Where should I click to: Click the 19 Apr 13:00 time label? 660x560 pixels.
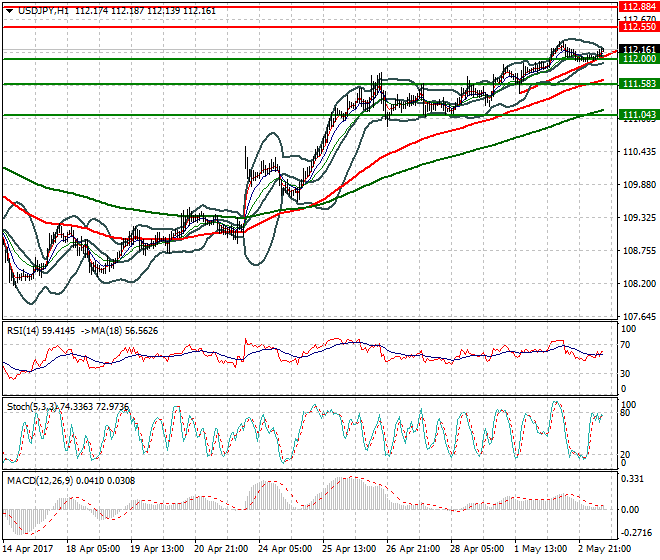coord(157,549)
